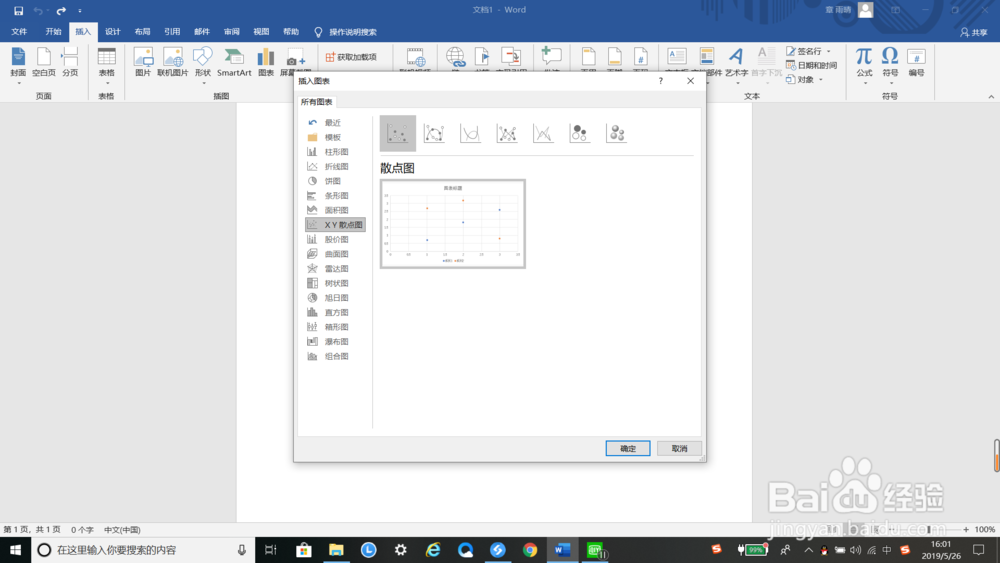The height and width of the screenshot is (563, 1000).
Task: Insert a 分页 page break
Action: (x=70, y=62)
